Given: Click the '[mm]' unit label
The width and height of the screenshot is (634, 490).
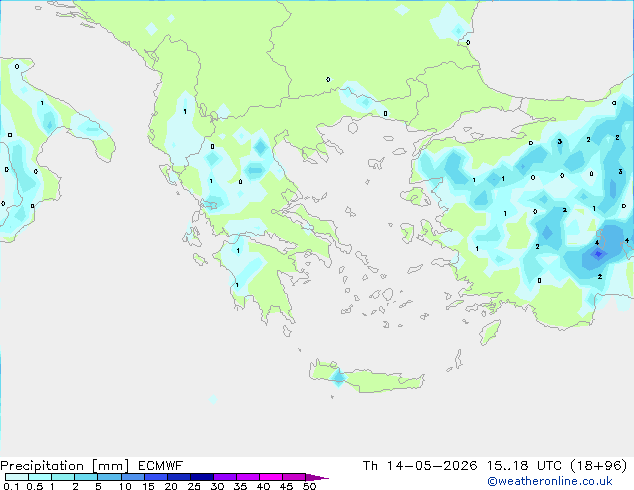Looking at the screenshot, I should [110, 466].
